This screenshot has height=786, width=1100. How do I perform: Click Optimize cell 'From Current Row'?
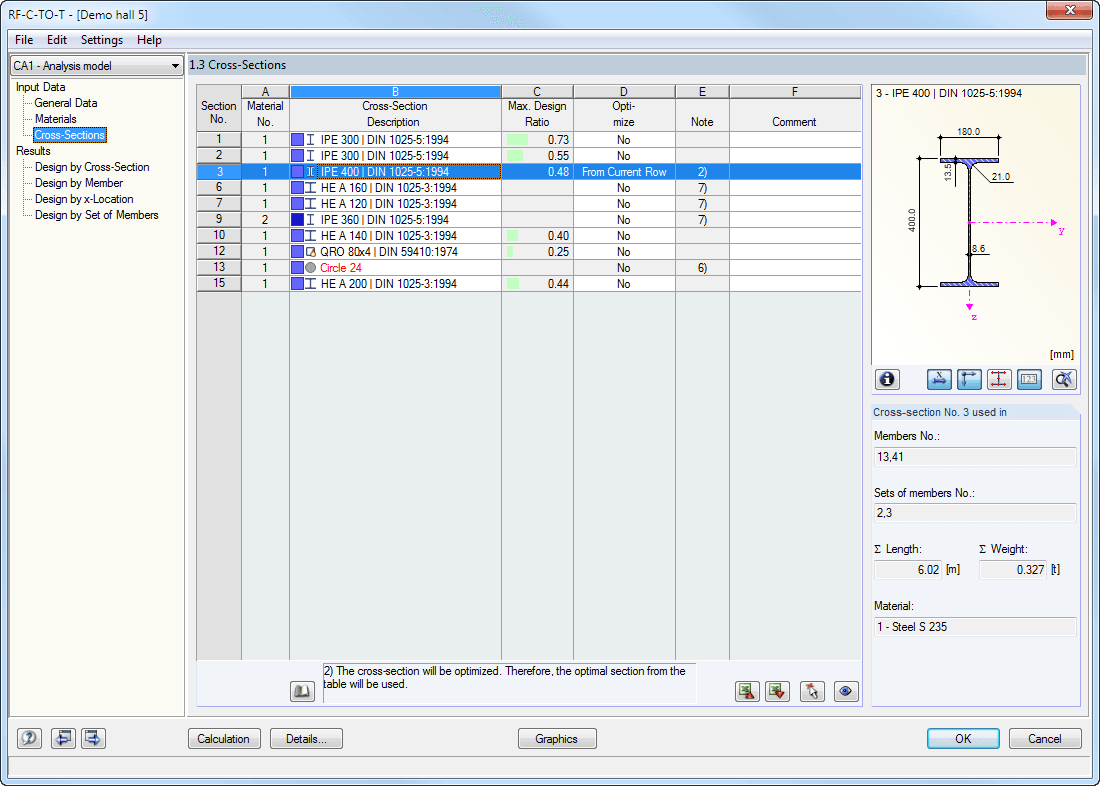[624, 172]
